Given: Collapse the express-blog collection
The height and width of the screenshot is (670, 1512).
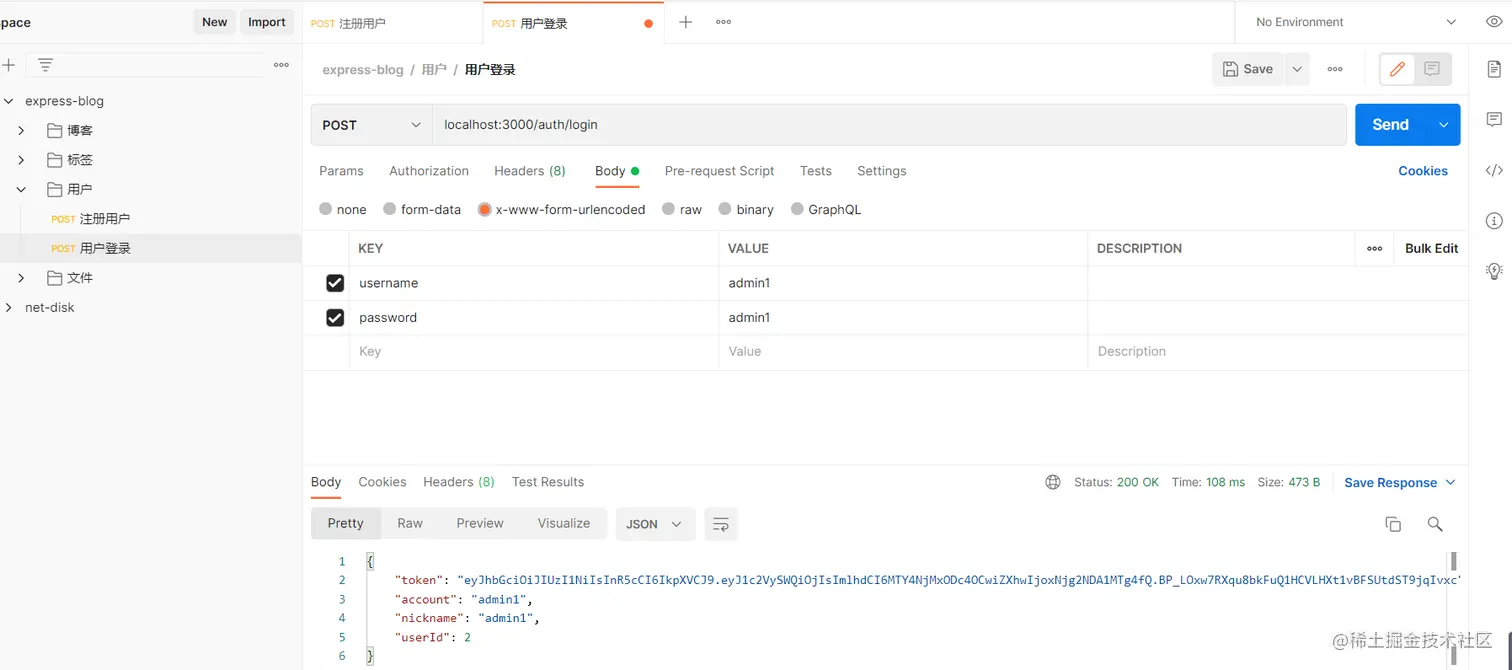Looking at the screenshot, I should point(8,101).
